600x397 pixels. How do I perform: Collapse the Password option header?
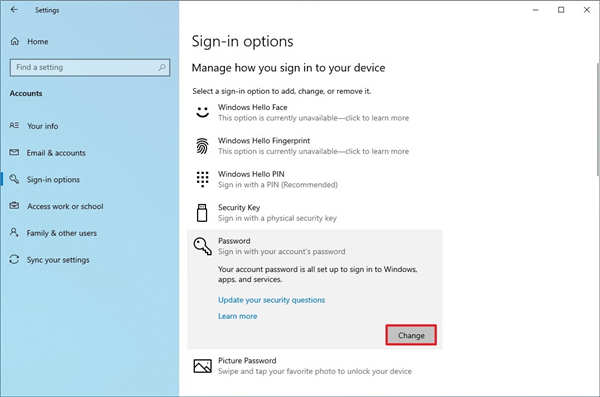point(315,246)
